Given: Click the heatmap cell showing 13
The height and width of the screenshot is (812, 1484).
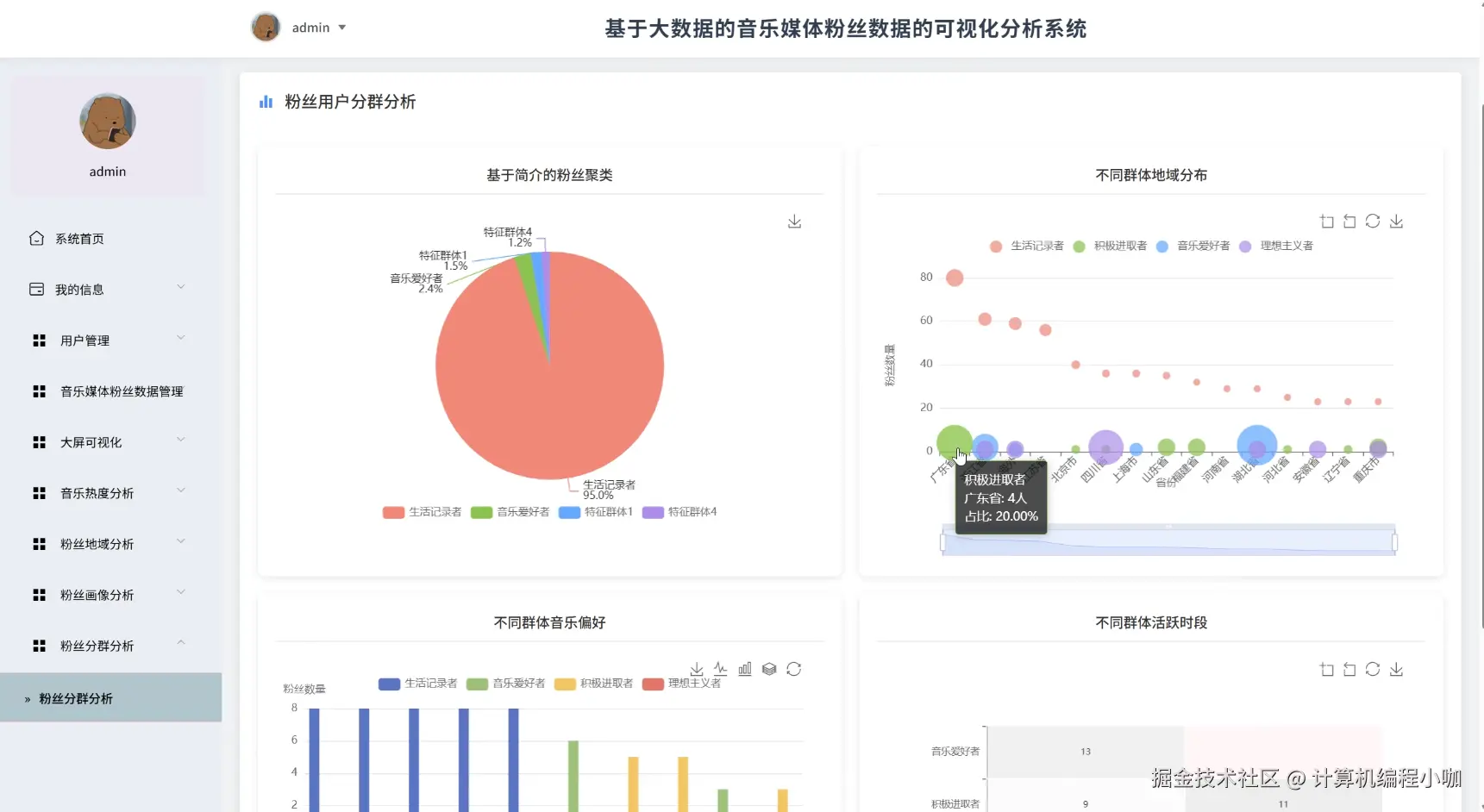Looking at the screenshot, I should point(1086,752).
